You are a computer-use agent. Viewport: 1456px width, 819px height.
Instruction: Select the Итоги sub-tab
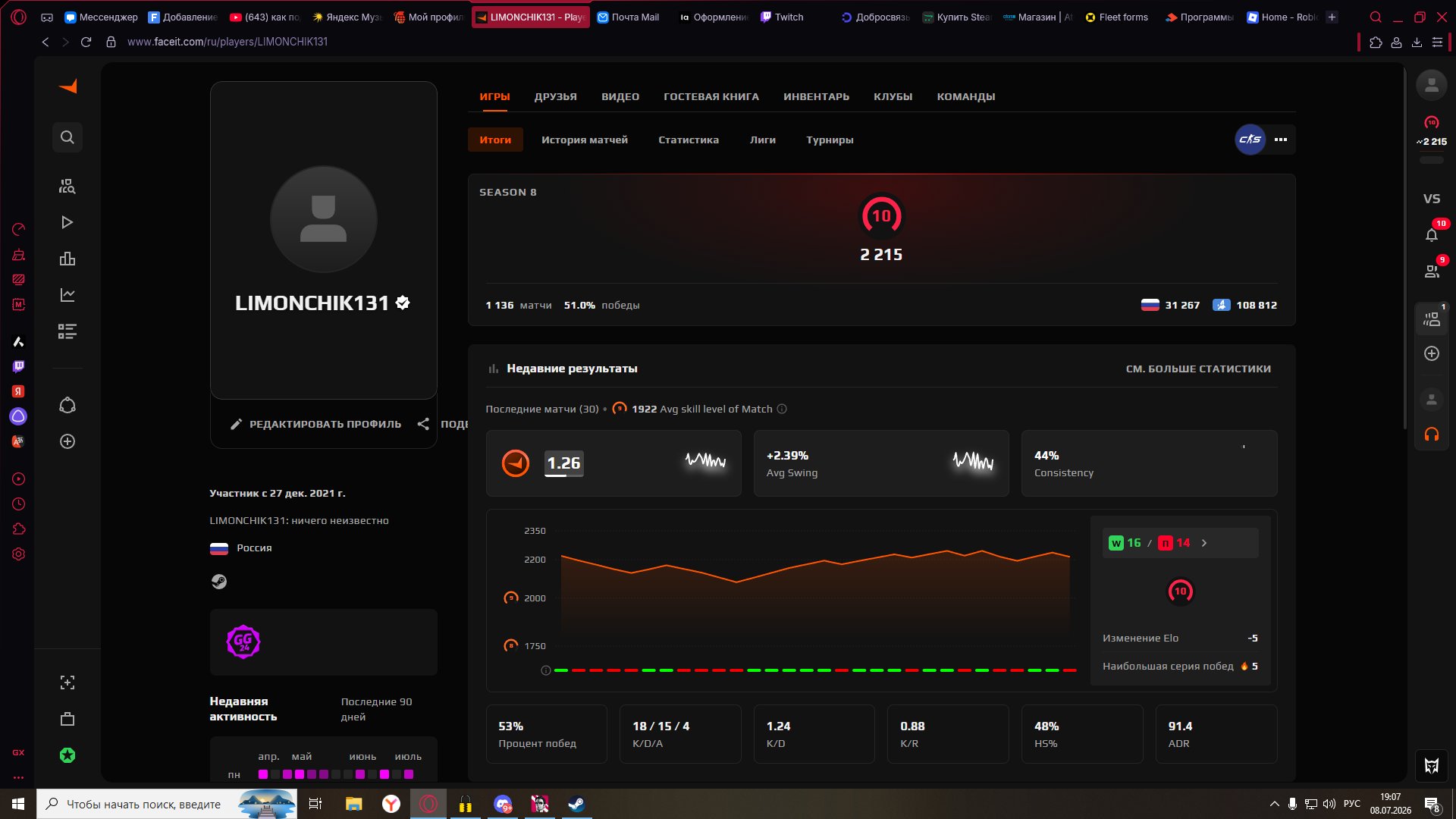point(495,140)
